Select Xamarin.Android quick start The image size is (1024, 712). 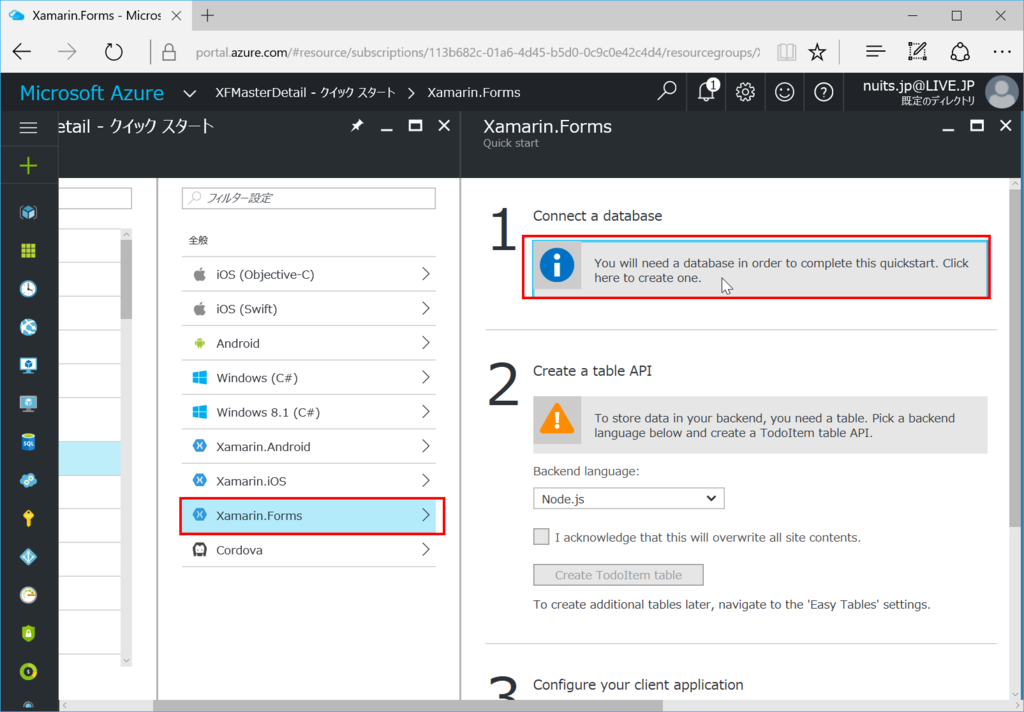308,447
